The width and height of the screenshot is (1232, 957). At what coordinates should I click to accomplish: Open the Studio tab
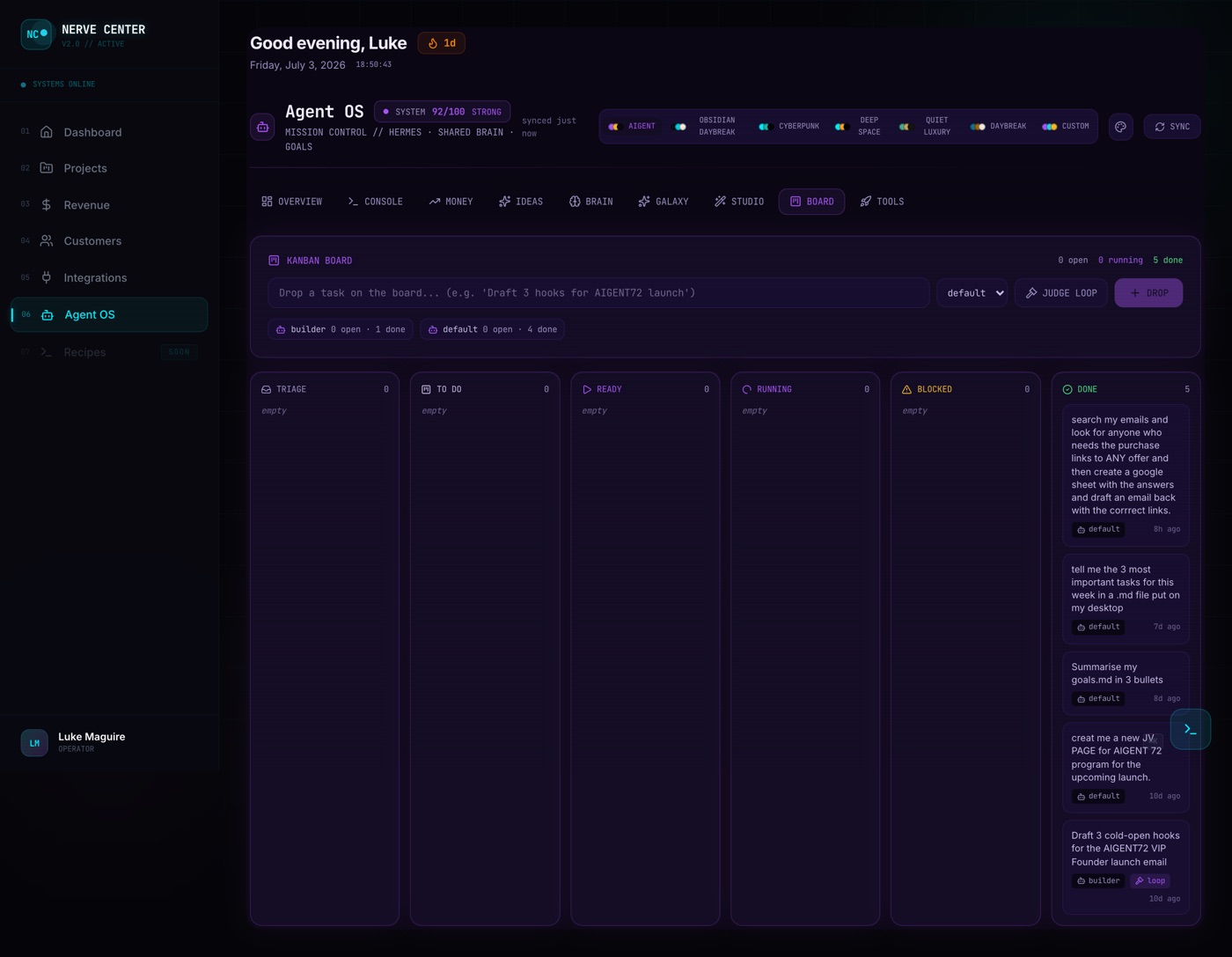pyautogui.click(x=739, y=202)
